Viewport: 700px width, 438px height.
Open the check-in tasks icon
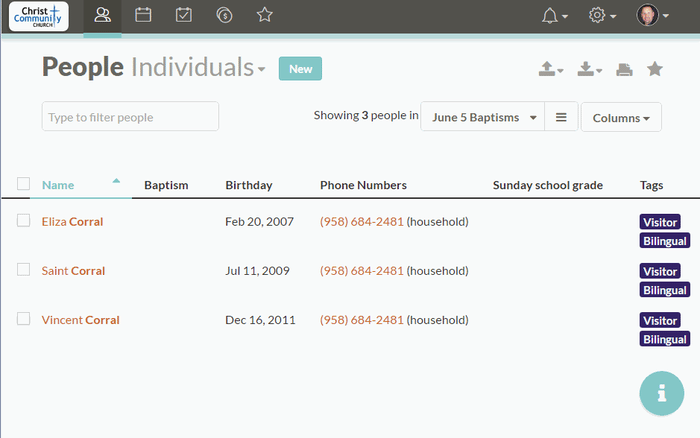[x=183, y=15]
